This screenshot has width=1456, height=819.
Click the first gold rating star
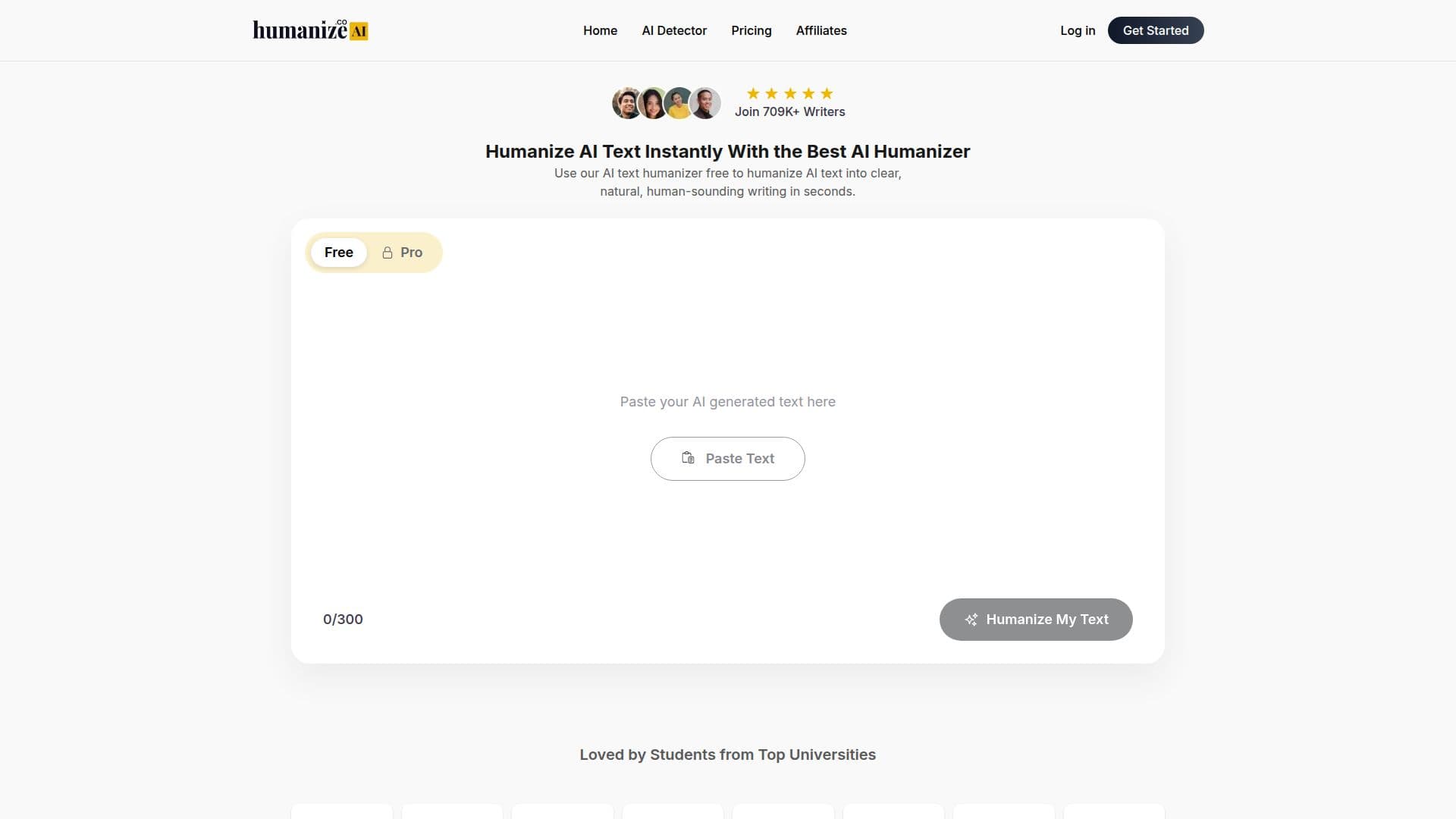753,93
